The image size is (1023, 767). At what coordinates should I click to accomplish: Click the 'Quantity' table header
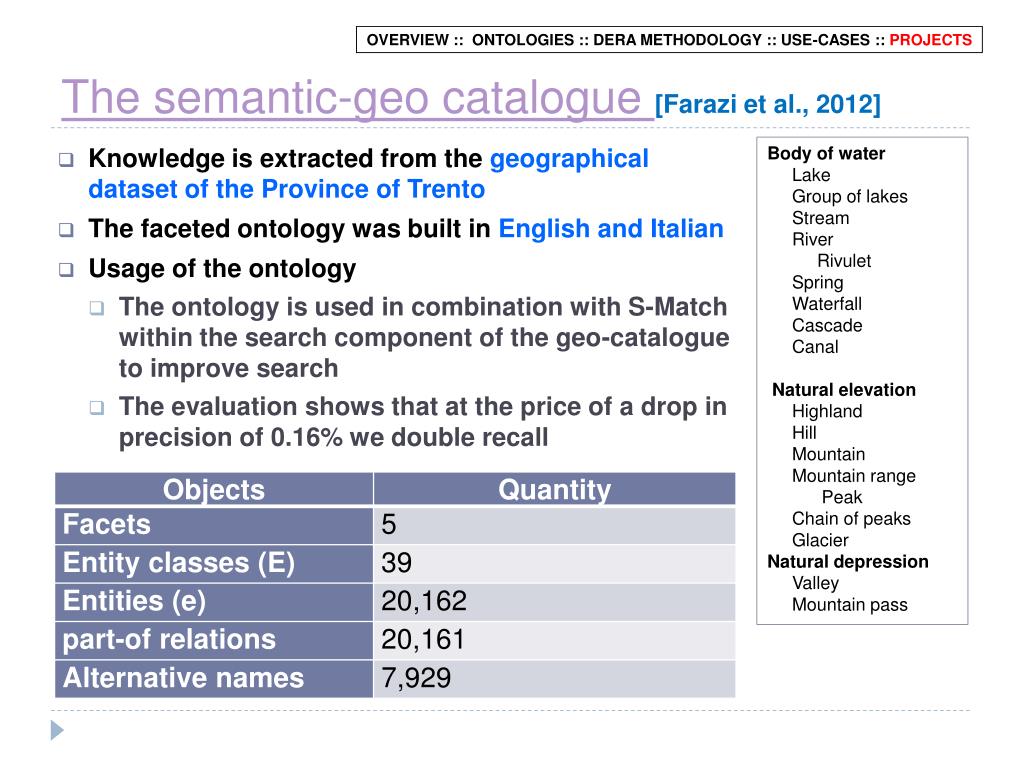point(555,489)
